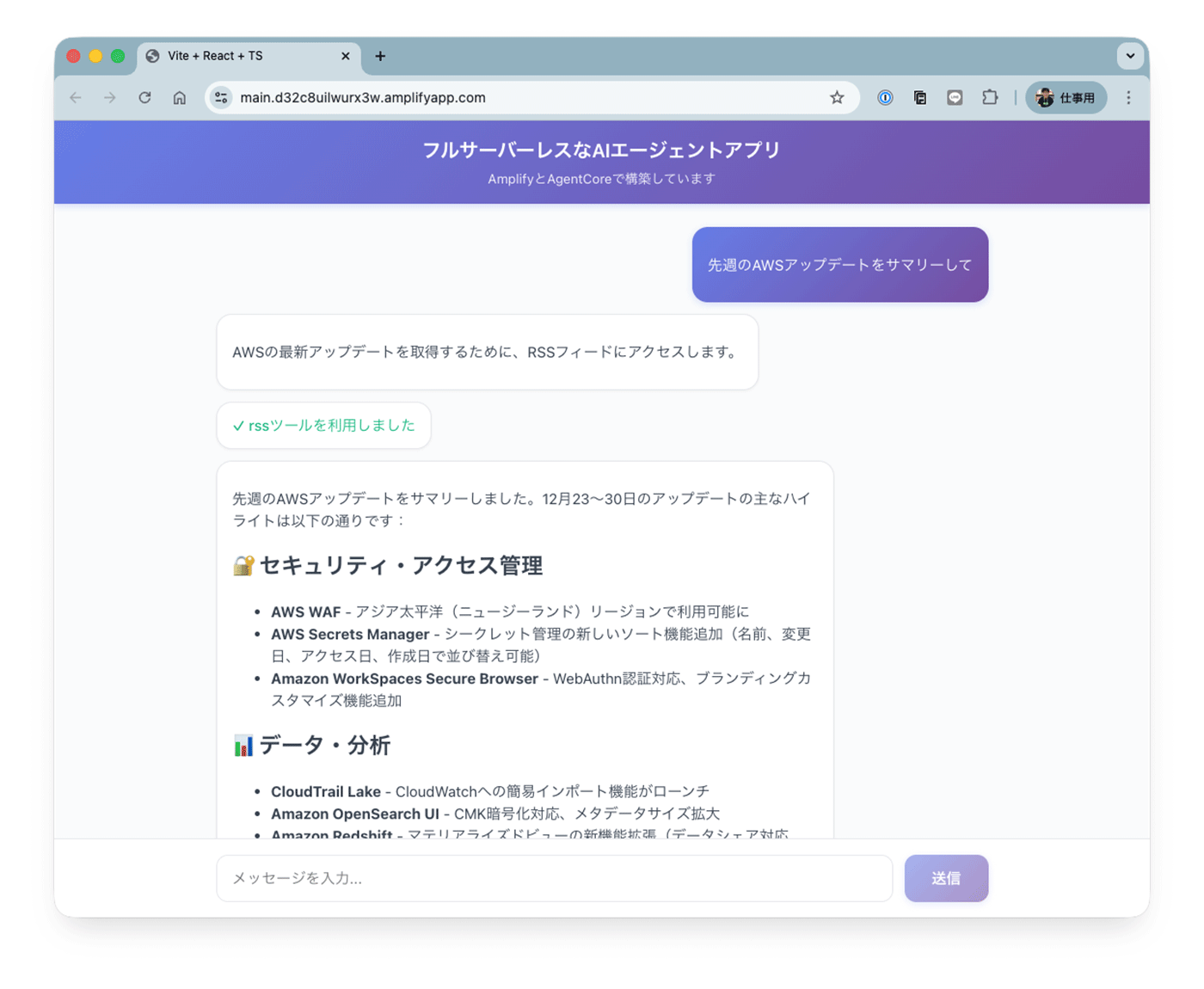The height and width of the screenshot is (989, 1204).
Task: Click the 送信 send button
Action: coord(946,878)
